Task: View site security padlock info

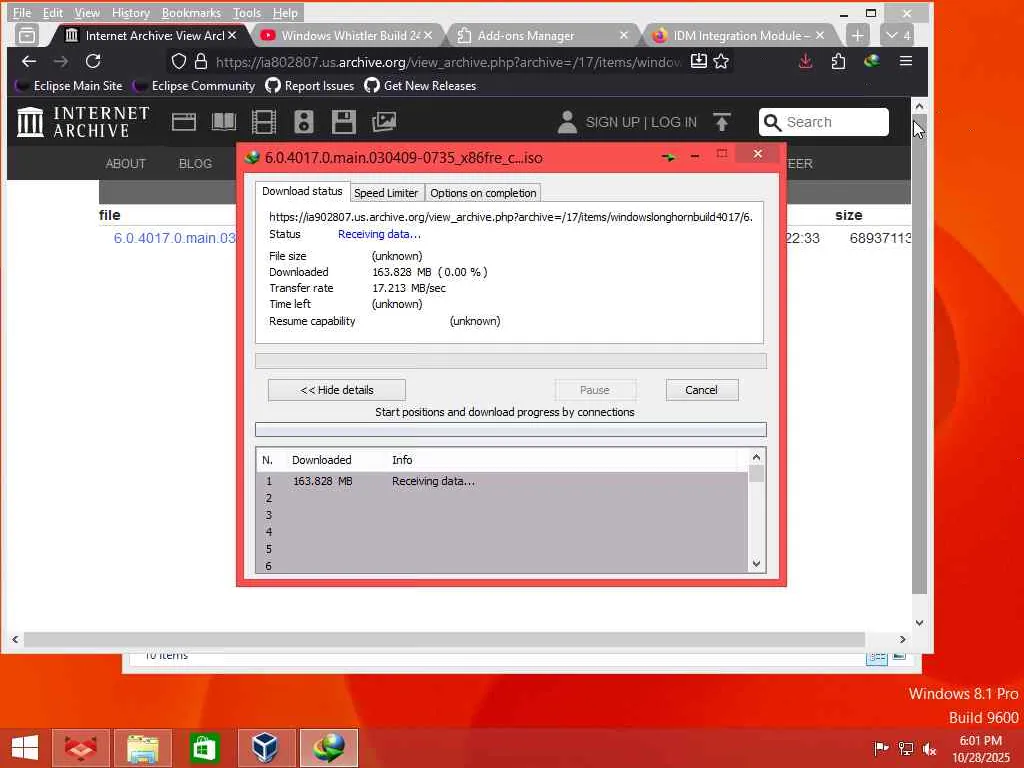Action: click(201, 61)
